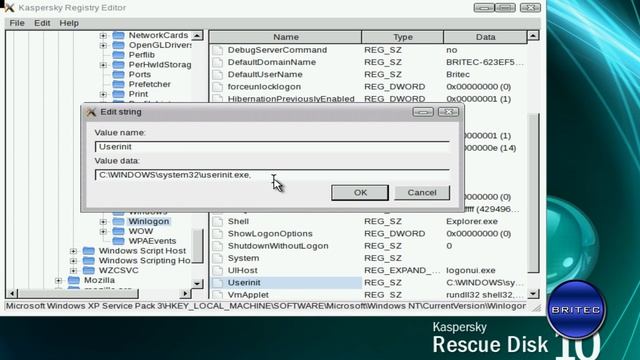640x360 pixels.
Task: Select the PerHwIdStorage folder icon
Action: 118,64
